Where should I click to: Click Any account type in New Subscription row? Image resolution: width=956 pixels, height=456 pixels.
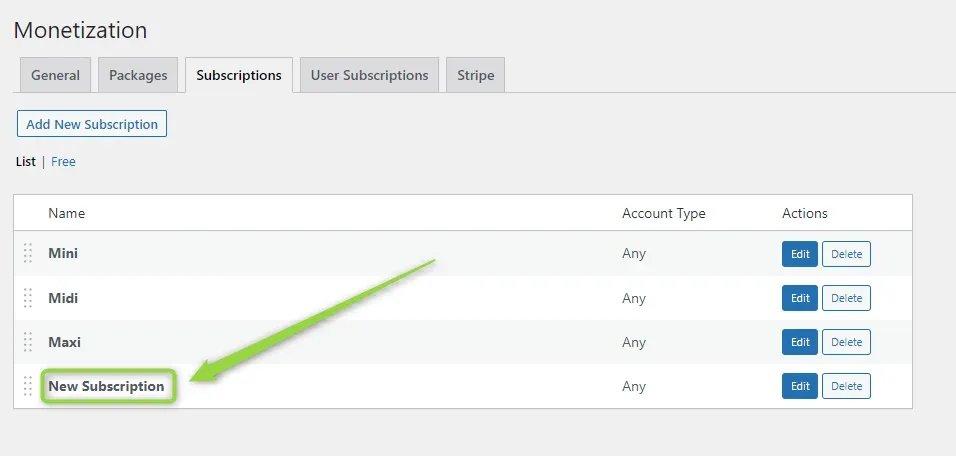[633, 386]
